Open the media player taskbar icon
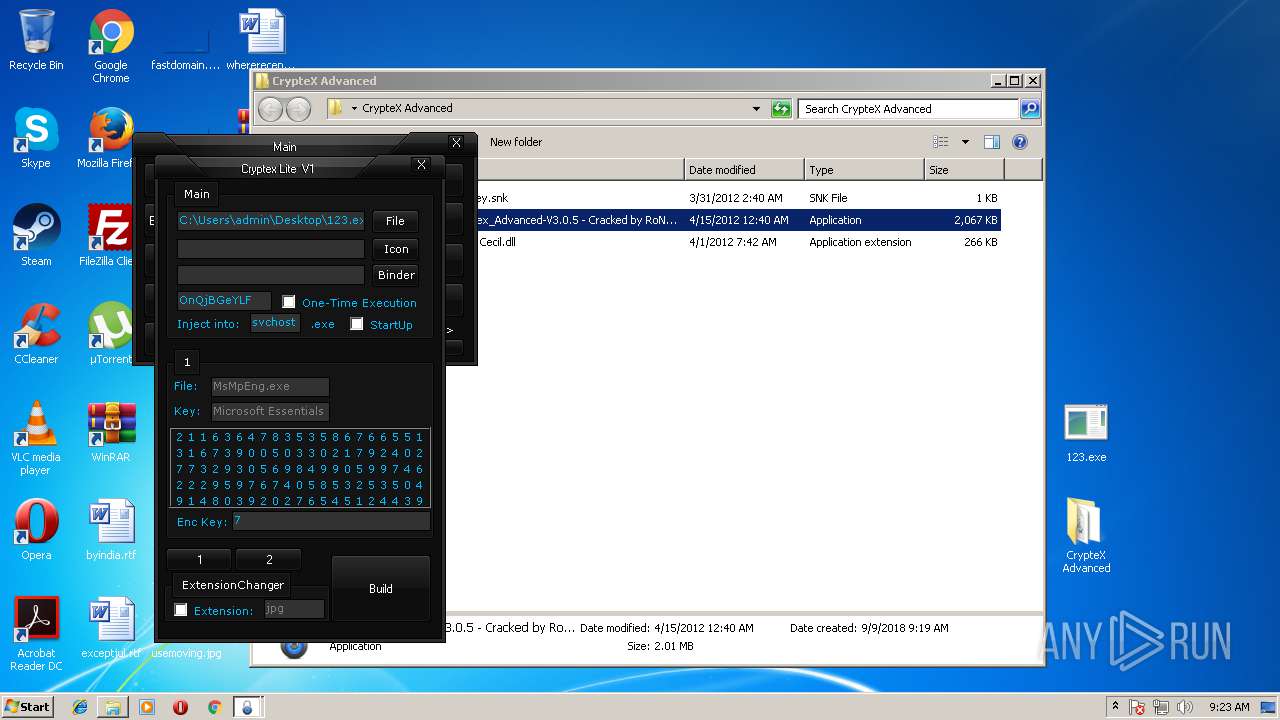The height and width of the screenshot is (720, 1280). tap(147, 707)
